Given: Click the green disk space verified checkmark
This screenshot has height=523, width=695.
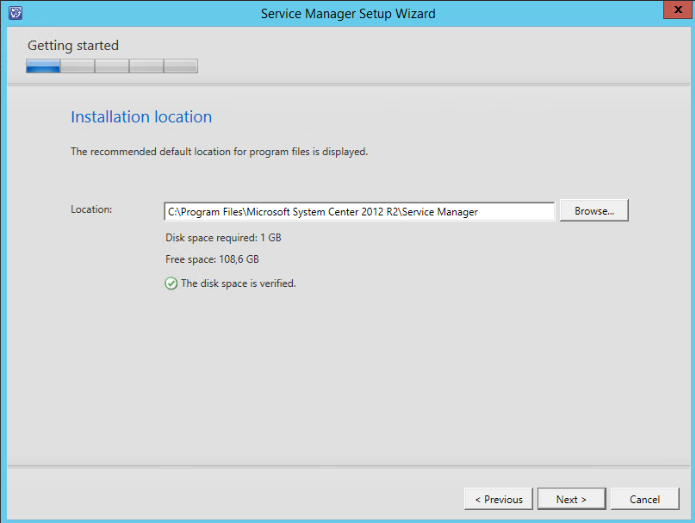Looking at the screenshot, I should click(171, 283).
